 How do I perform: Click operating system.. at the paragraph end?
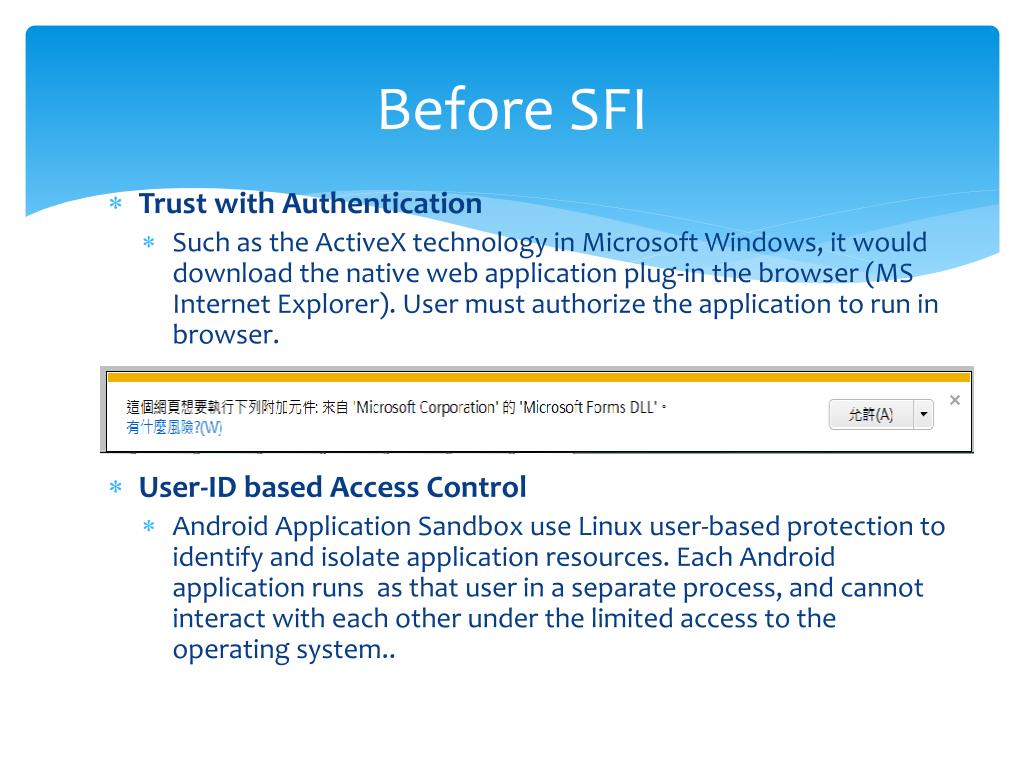coord(284,650)
